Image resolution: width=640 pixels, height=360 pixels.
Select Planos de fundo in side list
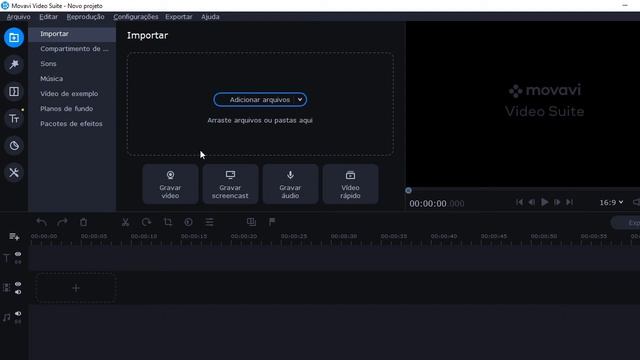(72, 109)
